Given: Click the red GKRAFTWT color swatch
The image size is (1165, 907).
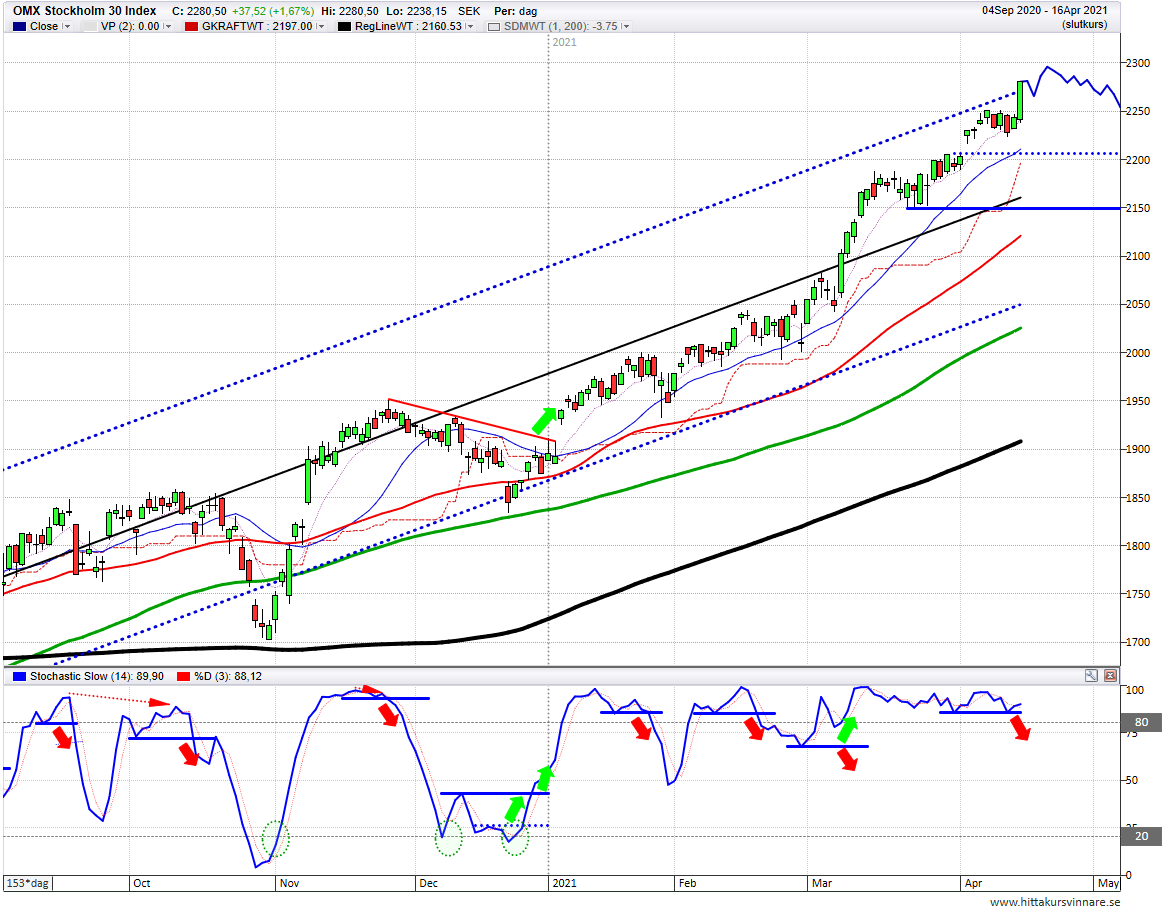Looking at the screenshot, I should [191, 26].
